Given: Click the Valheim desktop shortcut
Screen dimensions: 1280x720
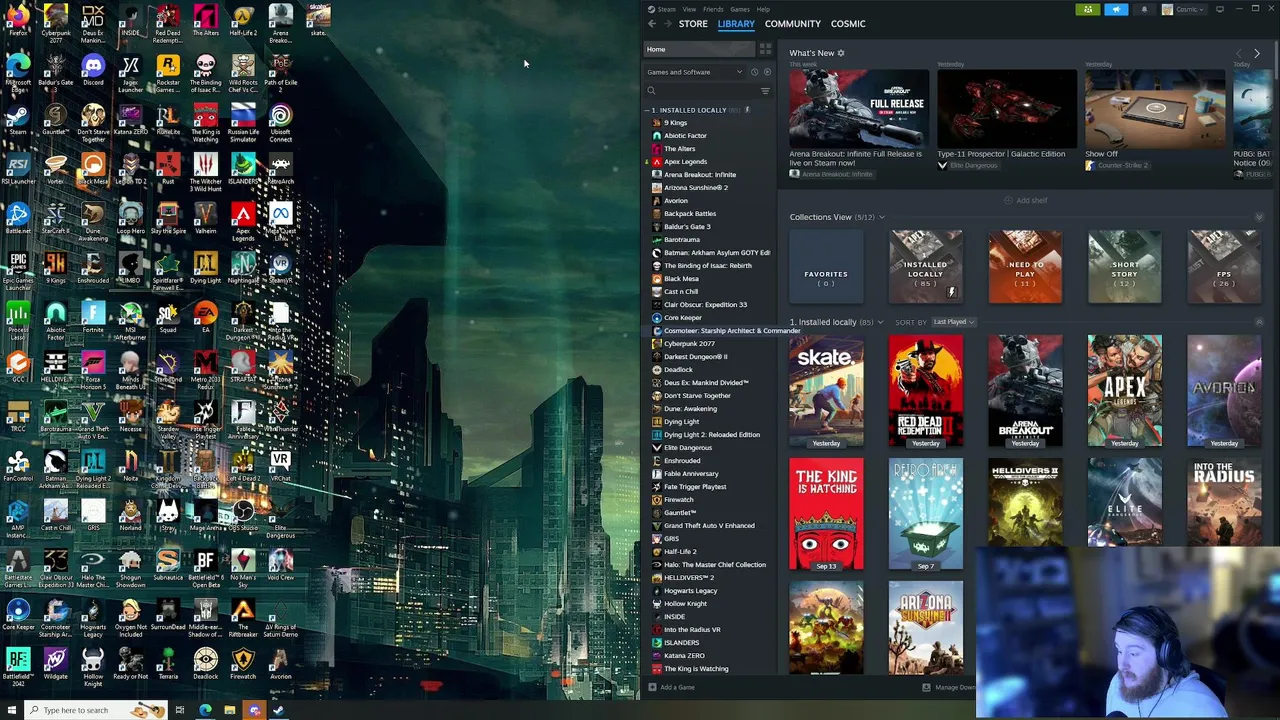Looking at the screenshot, I should point(205,218).
